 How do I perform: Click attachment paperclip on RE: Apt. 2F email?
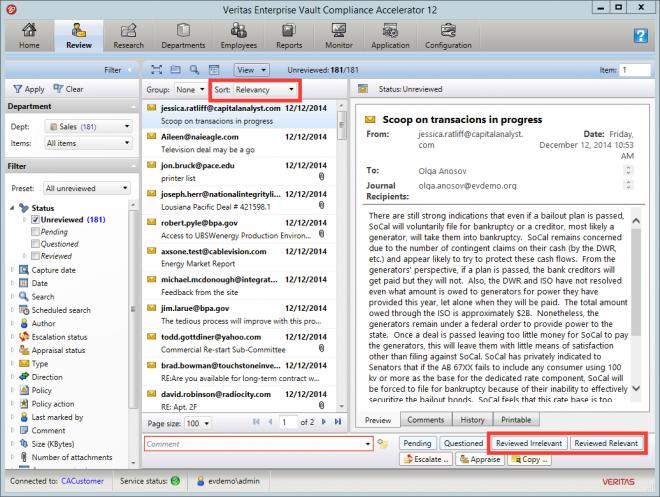[x=322, y=405]
